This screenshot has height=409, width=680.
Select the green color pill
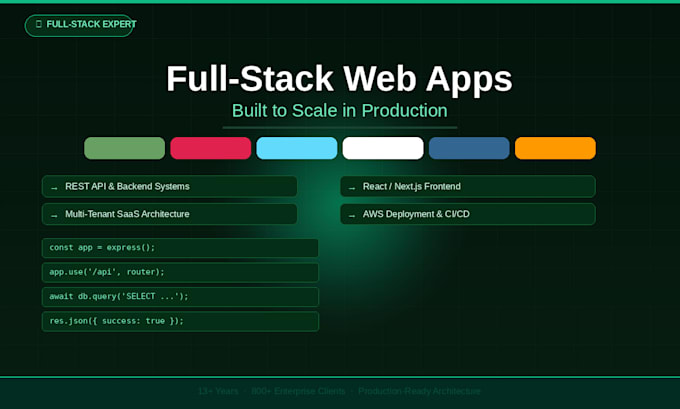click(x=124, y=148)
